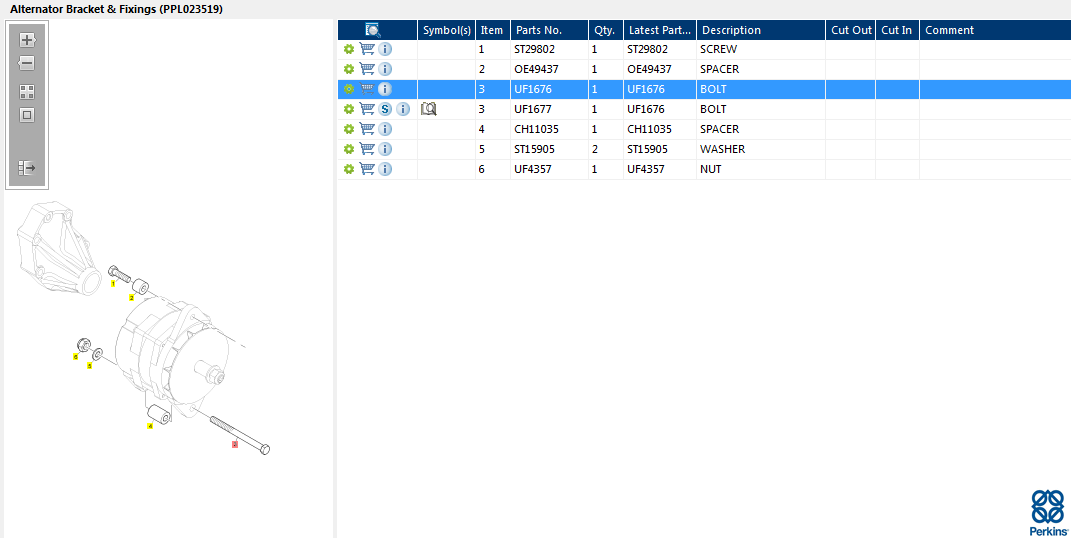Click callout 6 by the nut in the diagram
The width and height of the screenshot is (1071, 538).
tap(76, 356)
